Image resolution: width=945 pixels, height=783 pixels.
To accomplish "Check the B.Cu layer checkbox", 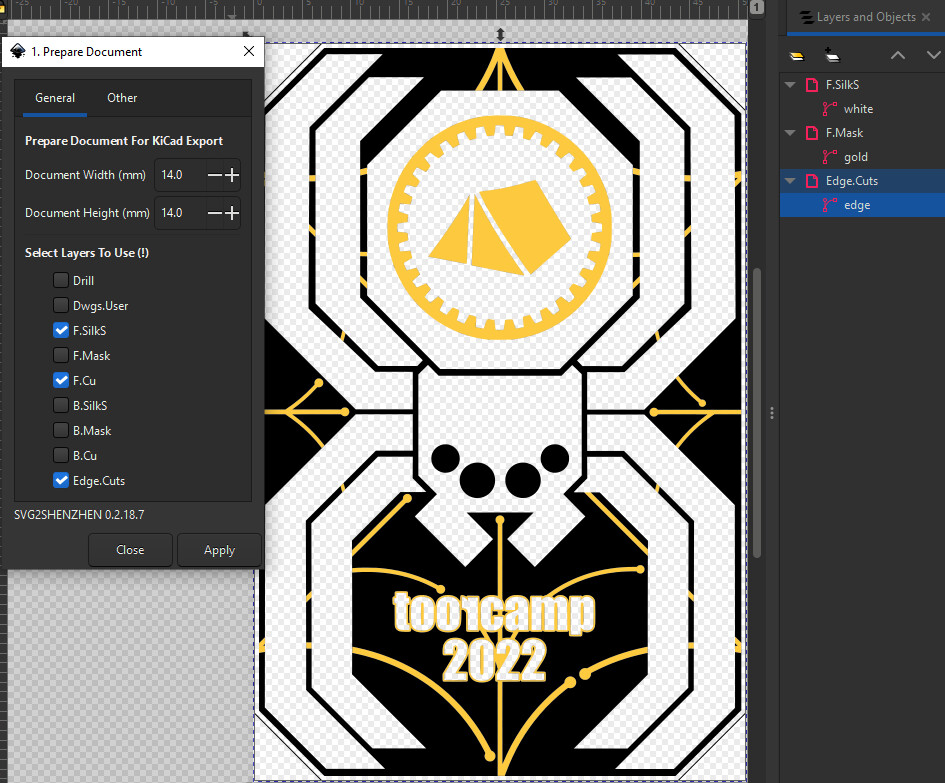I will [61, 456].
